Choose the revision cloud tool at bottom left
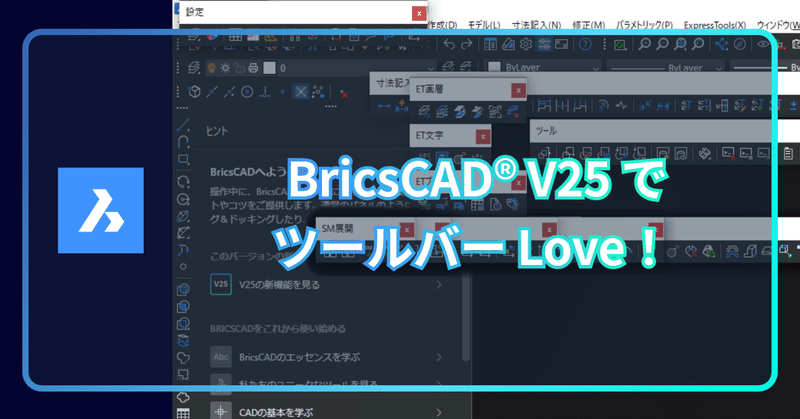 (x=183, y=397)
